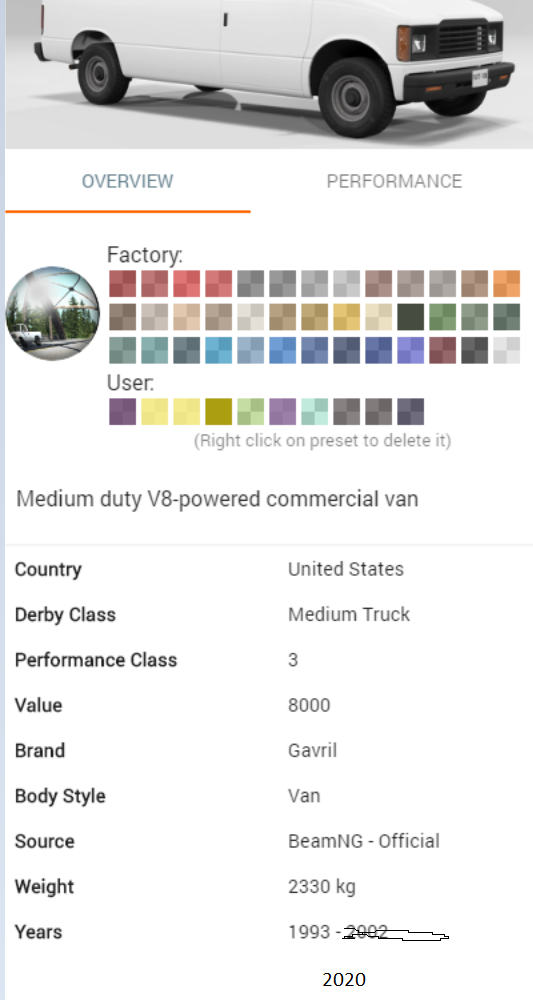Pick the maroon factory color swatch
This screenshot has height=1000, width=533.
[x=442, y=350]
